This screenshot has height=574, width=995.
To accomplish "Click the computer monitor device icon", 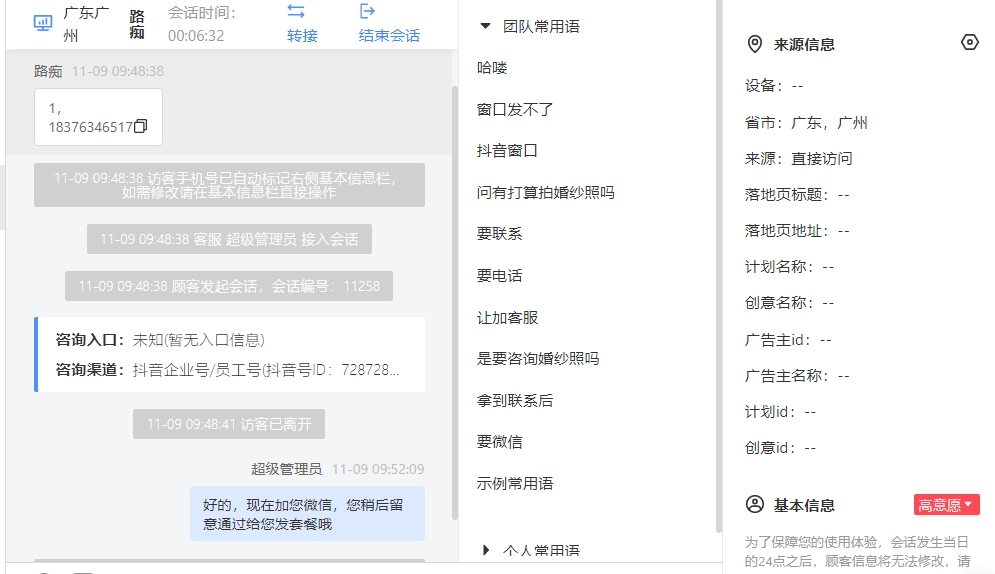I will [x=43, y=23].
